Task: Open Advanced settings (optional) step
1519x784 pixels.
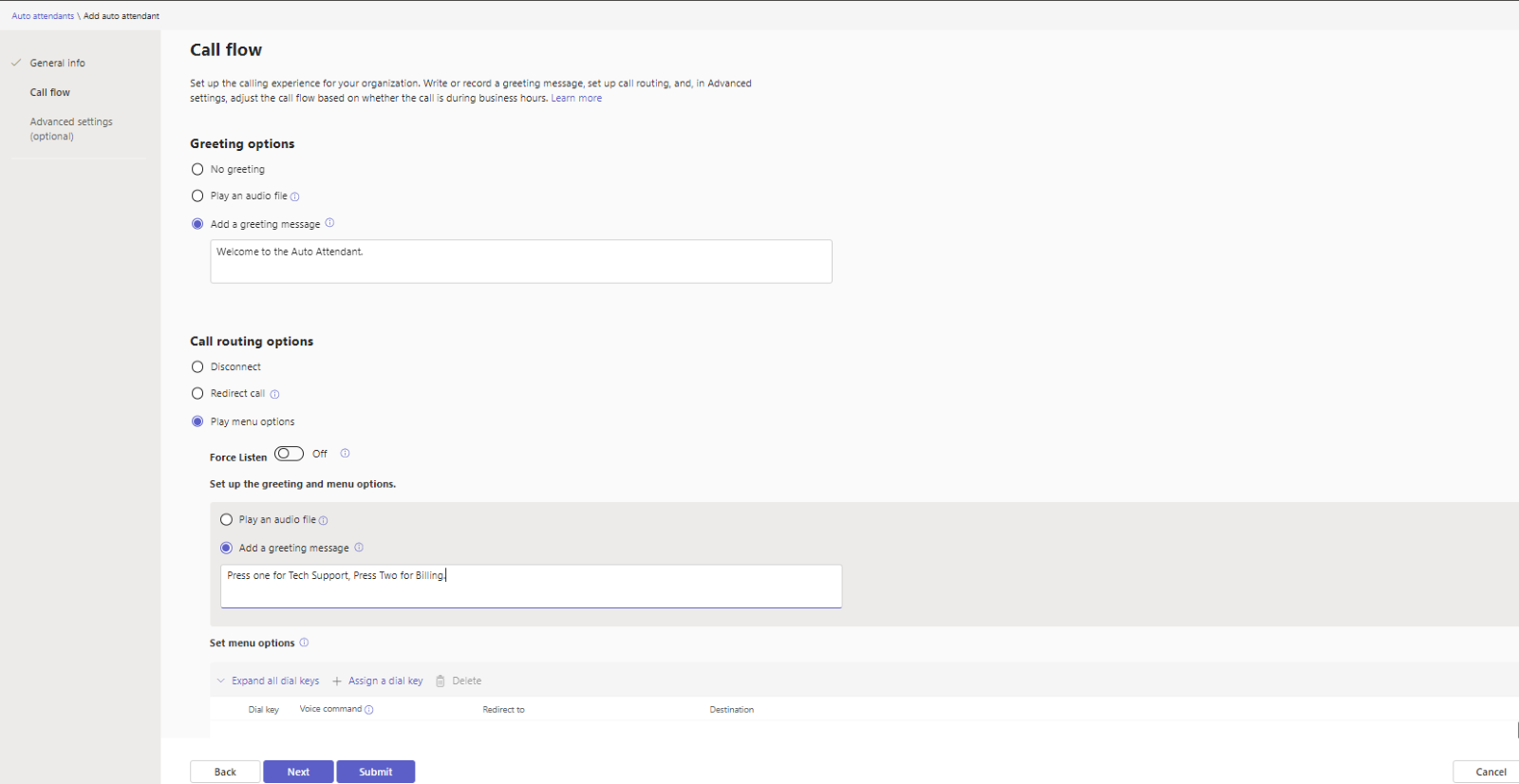Action: click(x=71, y=129)
